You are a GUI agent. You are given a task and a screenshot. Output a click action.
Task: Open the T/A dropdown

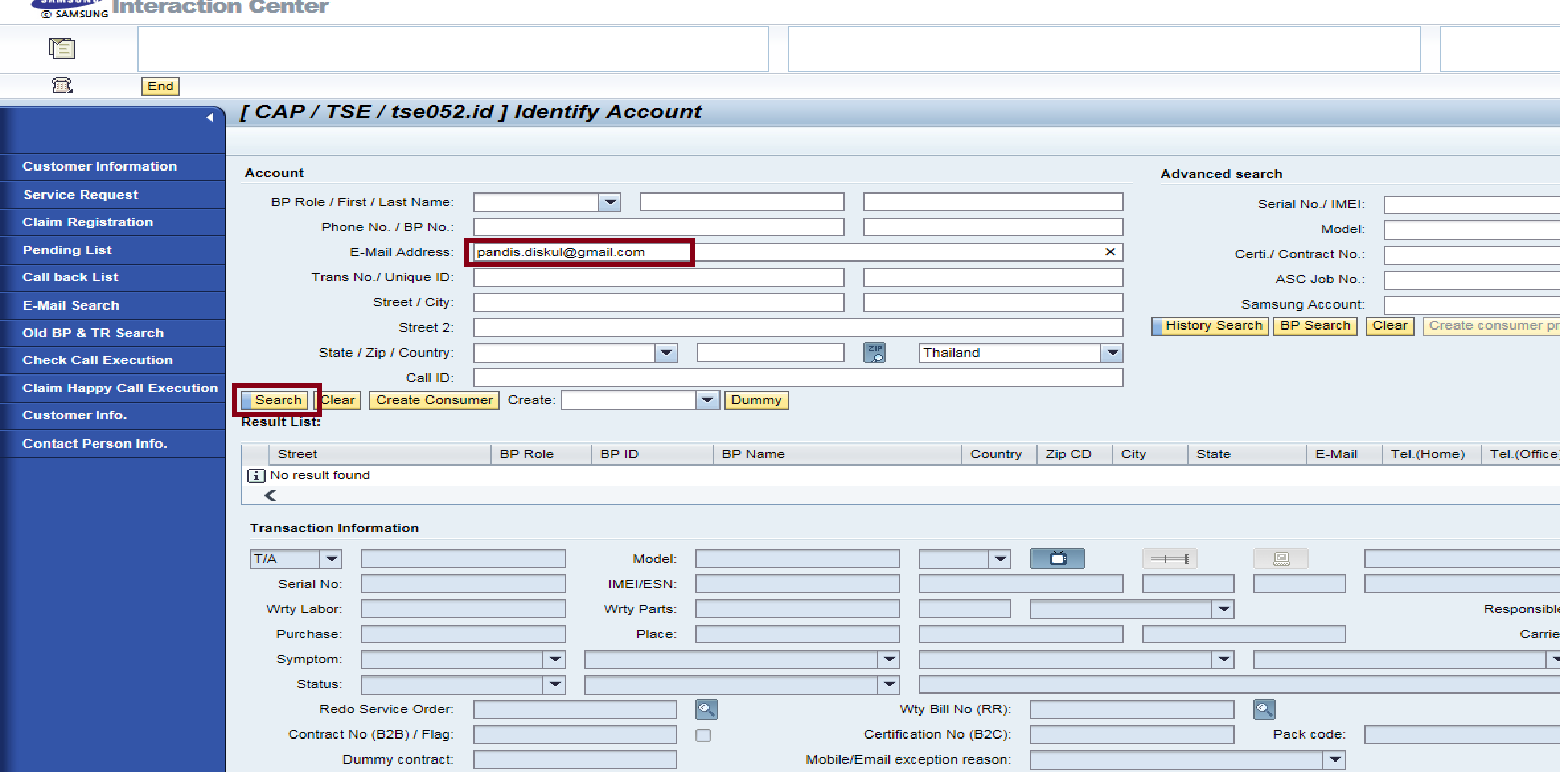331,559
